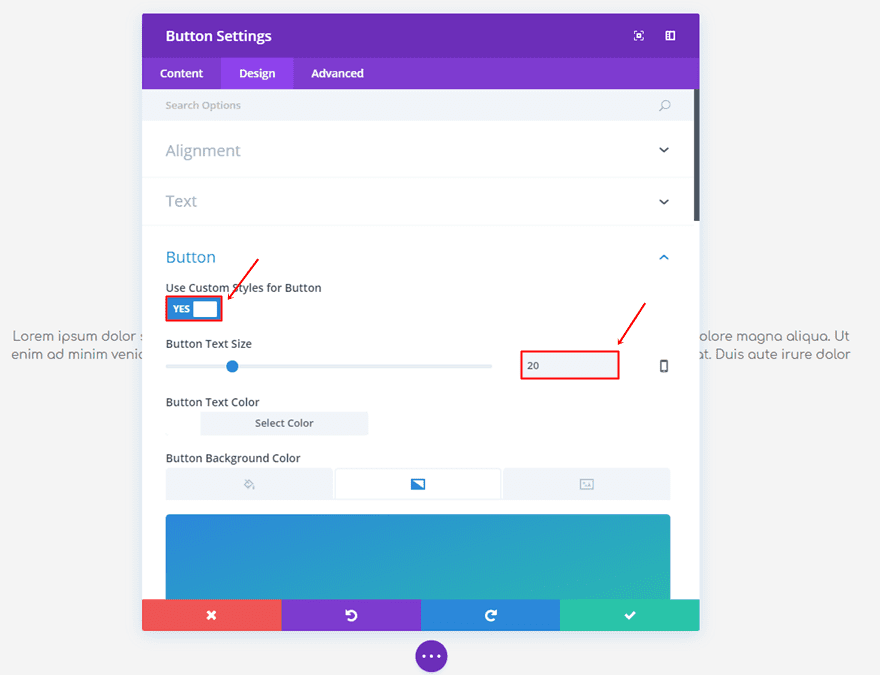880x675 pixels.
Task: Expand the Alignment section
Action: (664, 150)
